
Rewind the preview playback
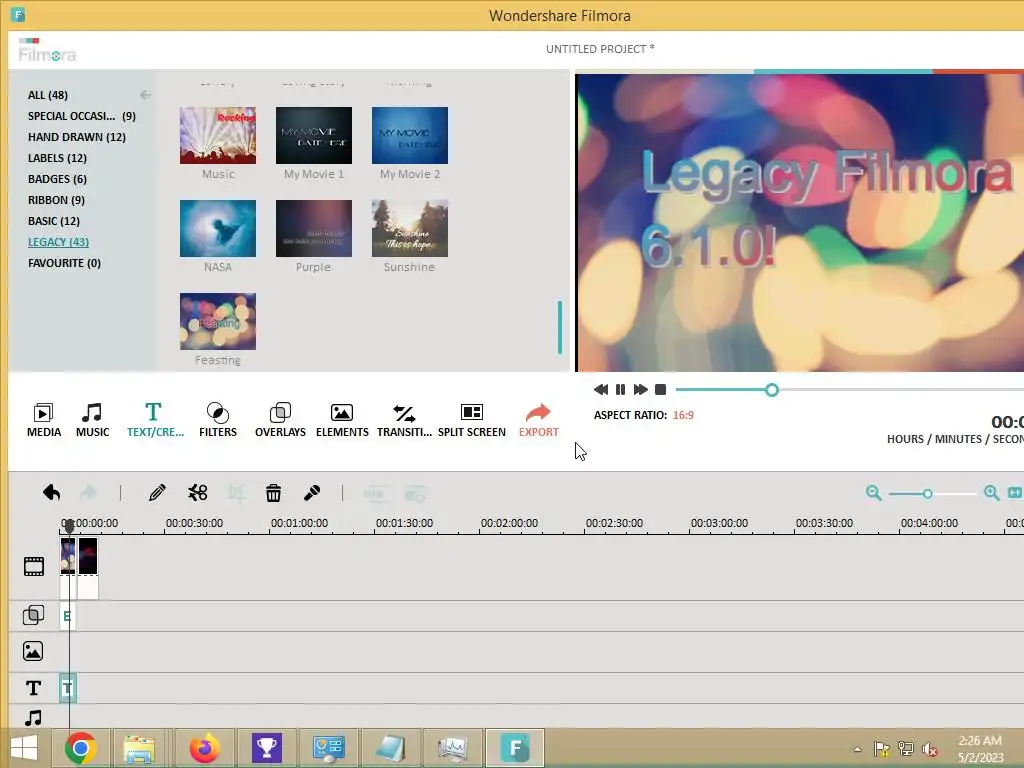pos(601,390)
